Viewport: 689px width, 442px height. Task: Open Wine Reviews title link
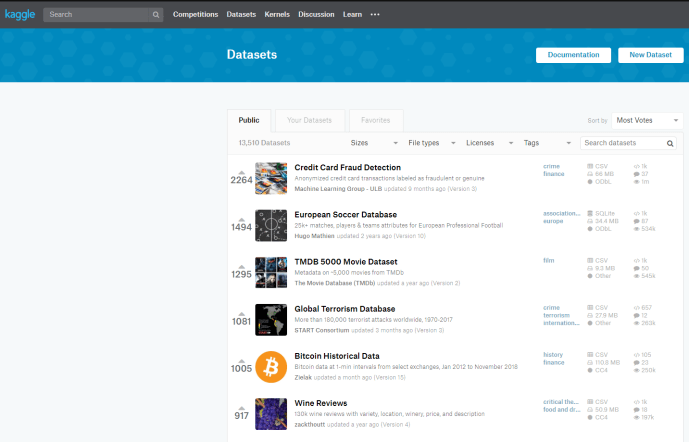[321, 403]
